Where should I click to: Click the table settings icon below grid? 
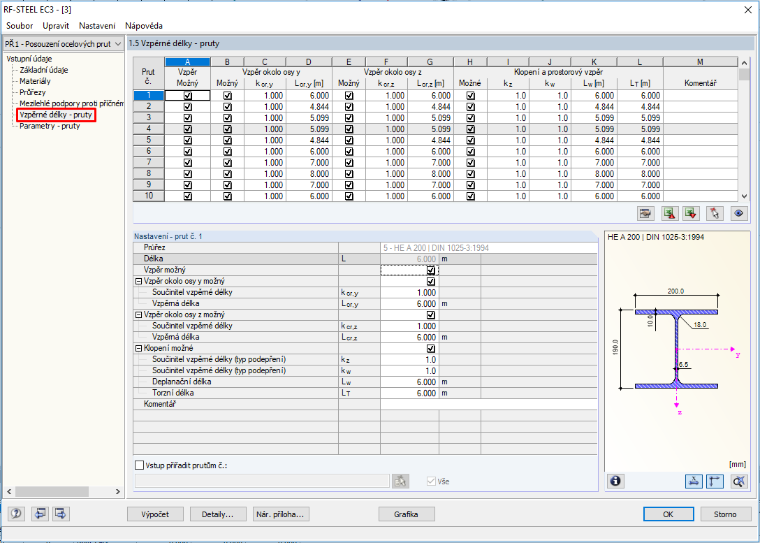pos(645,213)
